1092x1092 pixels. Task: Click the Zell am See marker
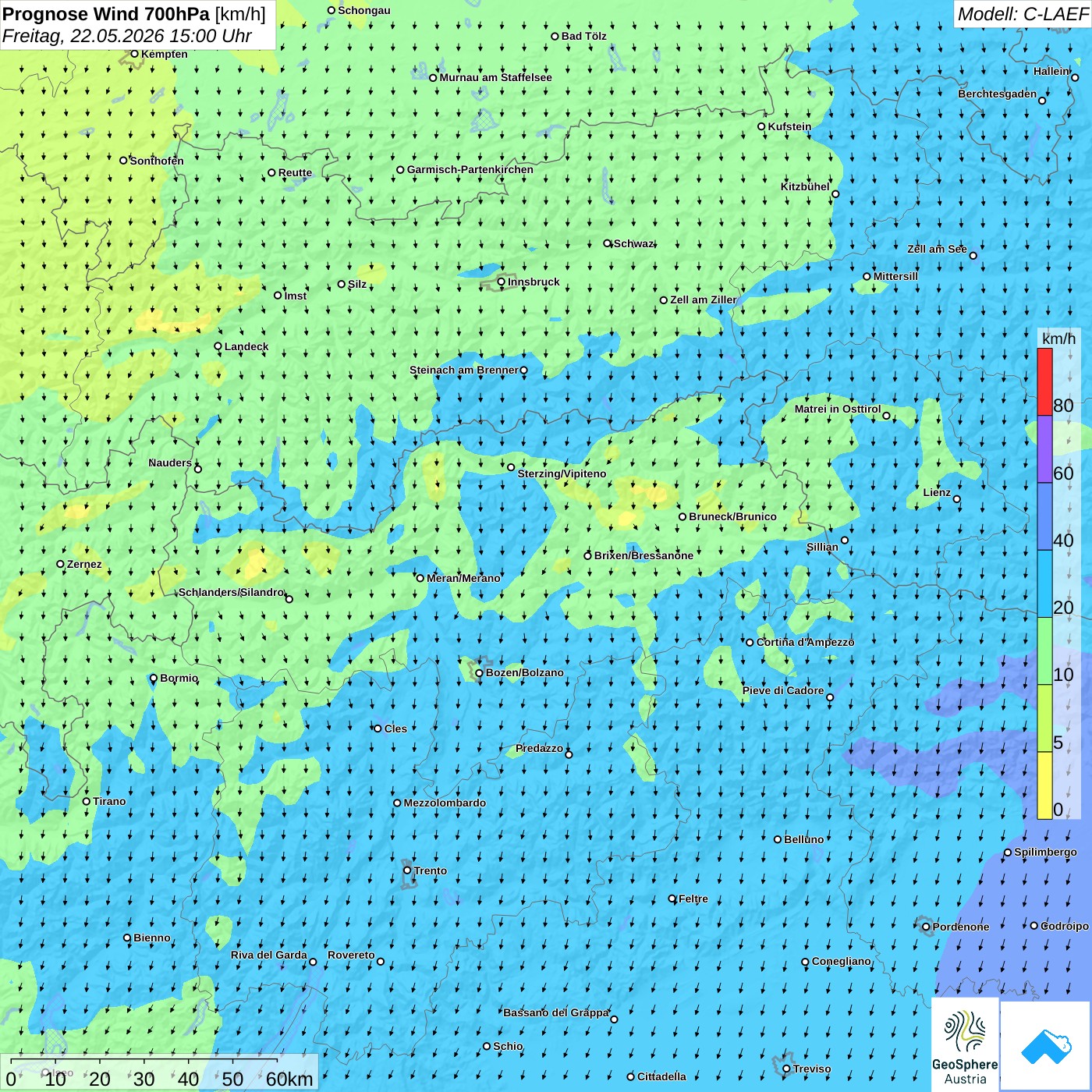click(973, 255)
